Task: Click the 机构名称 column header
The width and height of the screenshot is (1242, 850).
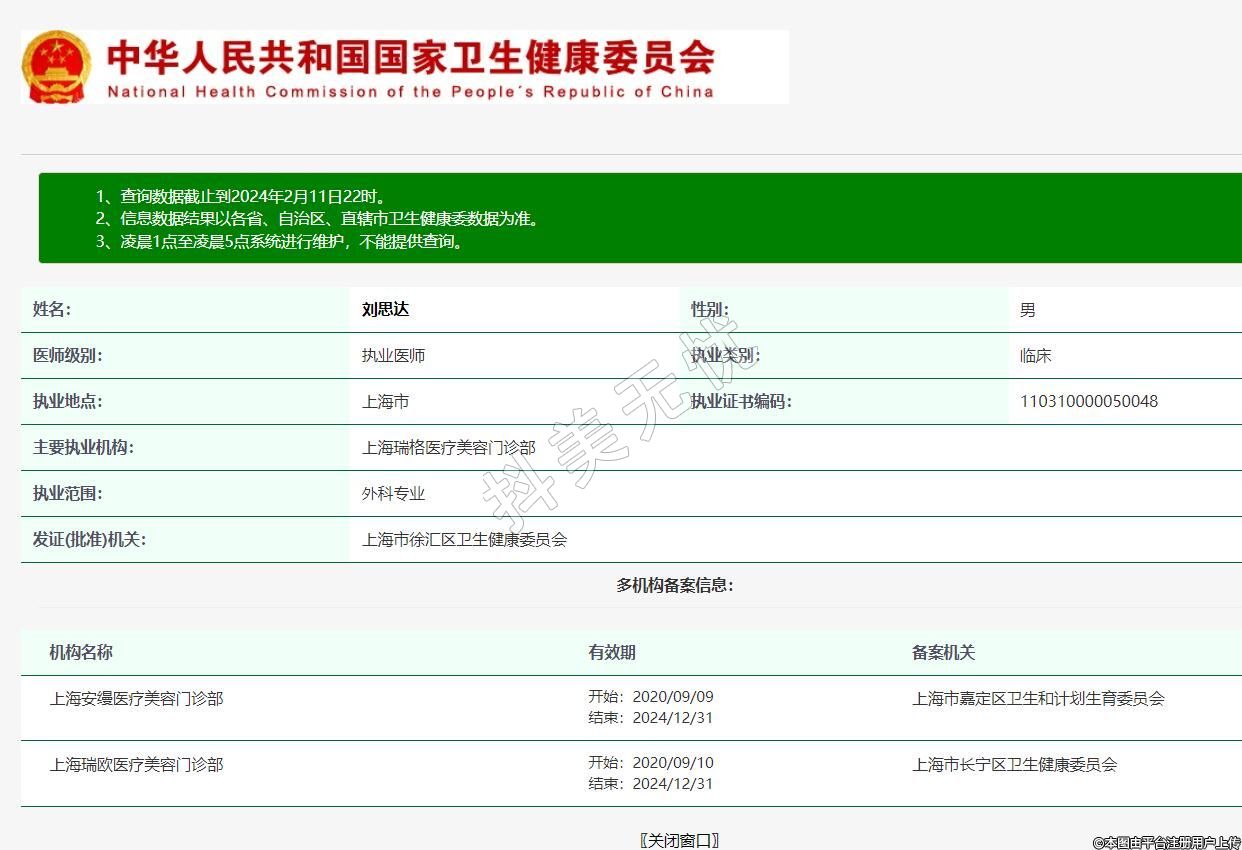Action: 81,653
